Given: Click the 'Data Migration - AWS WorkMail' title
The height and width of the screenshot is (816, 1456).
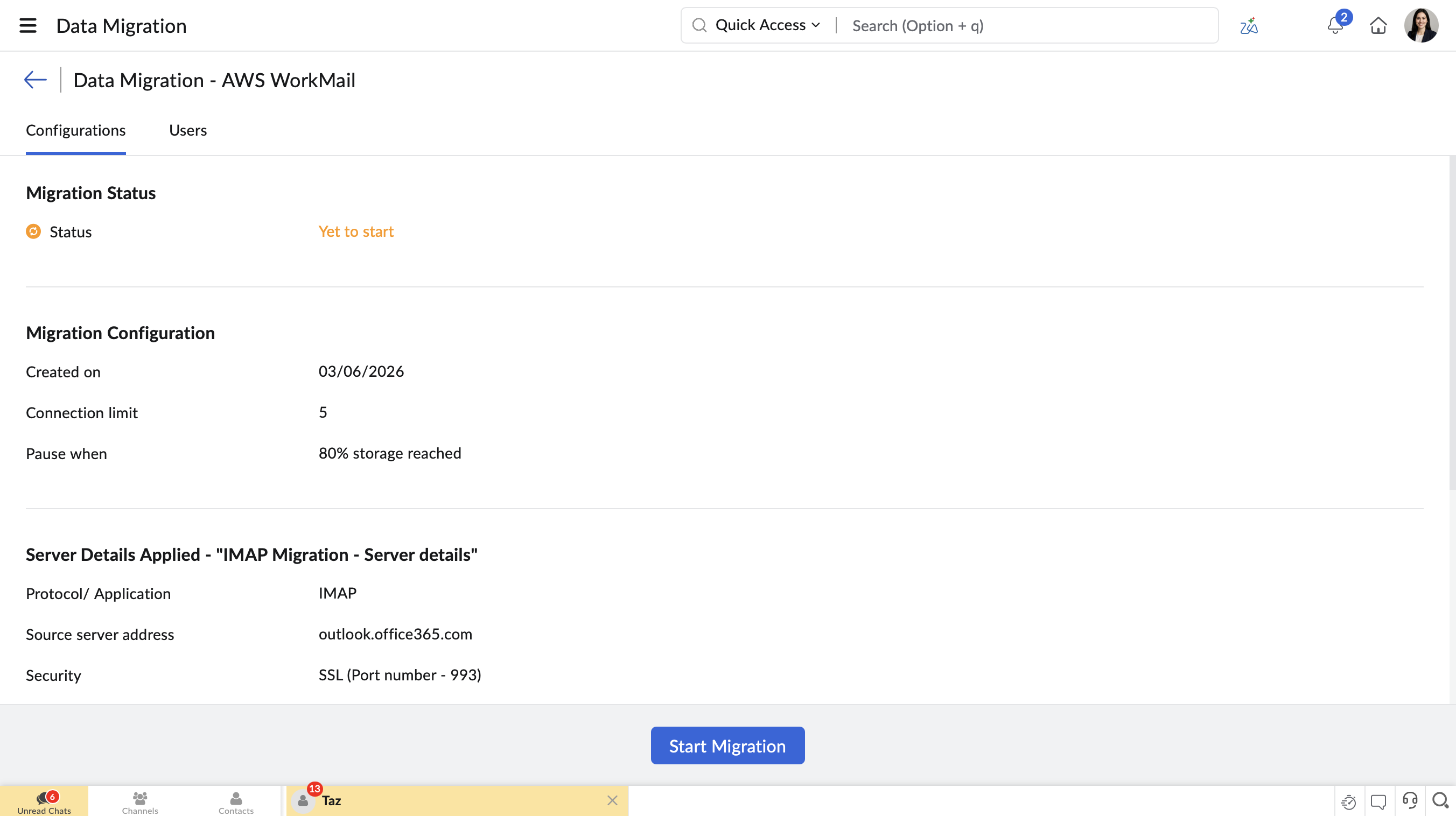Looking at the screenshot, I should [214, 80].
